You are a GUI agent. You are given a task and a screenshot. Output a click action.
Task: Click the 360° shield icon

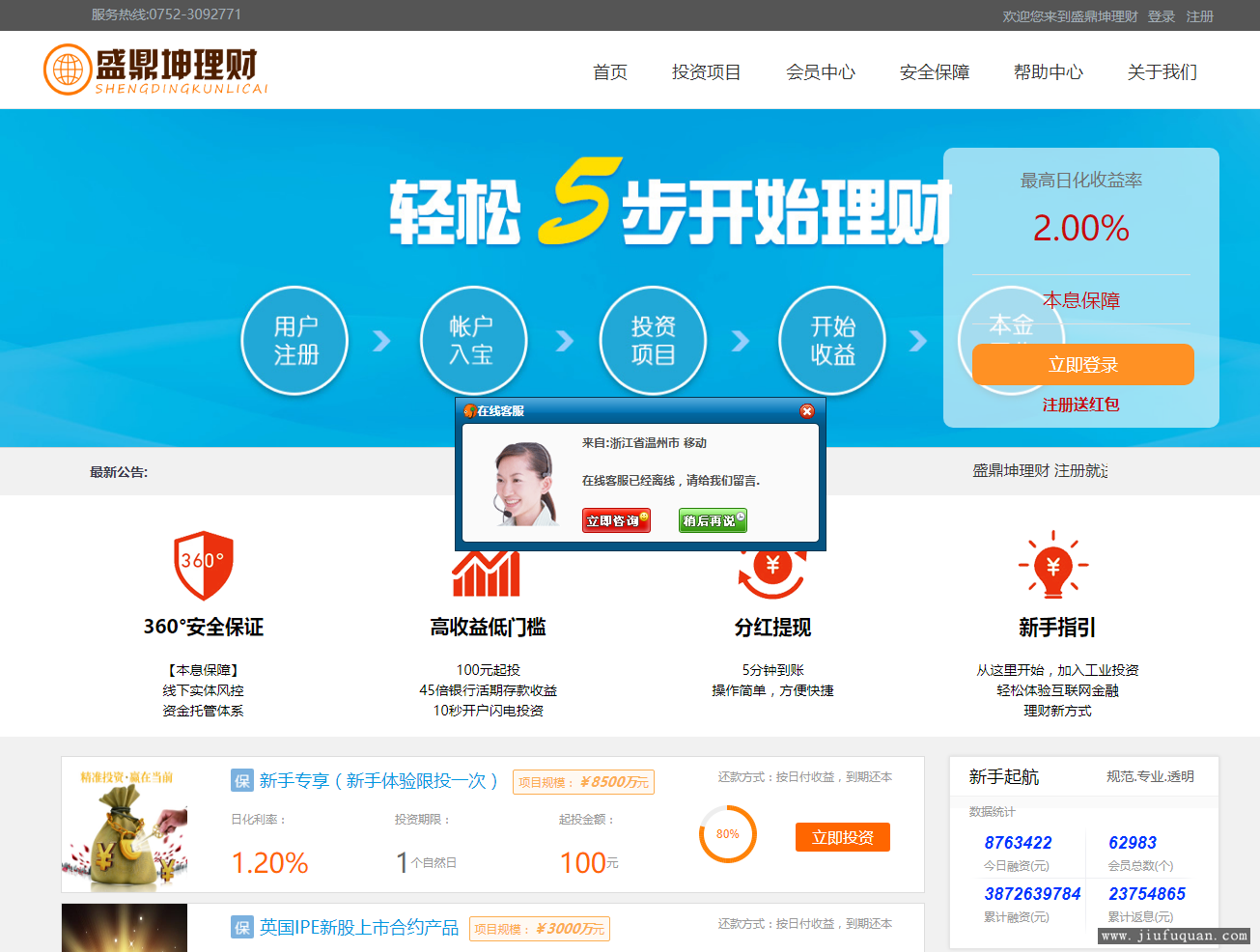204,565
